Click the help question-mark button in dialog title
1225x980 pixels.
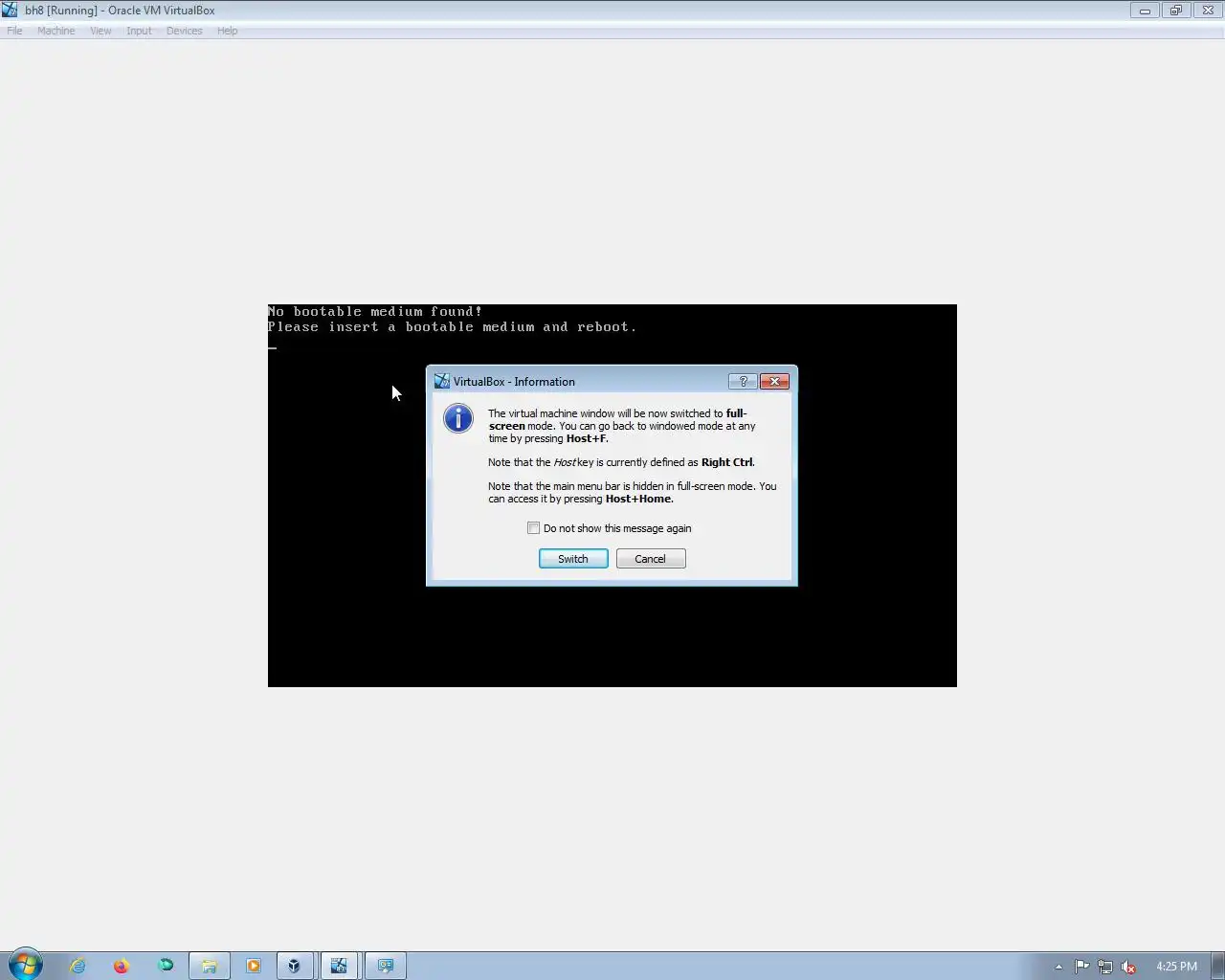coord(743,381)
